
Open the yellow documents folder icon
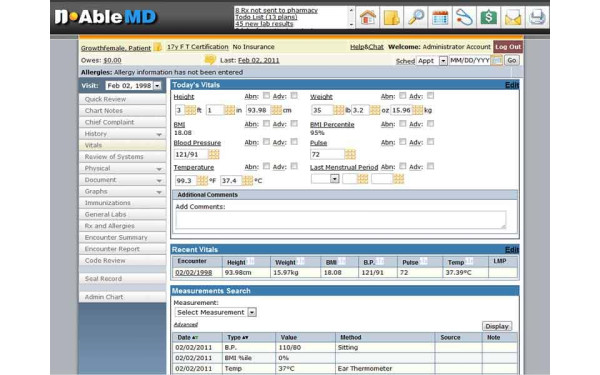point(391,17)
